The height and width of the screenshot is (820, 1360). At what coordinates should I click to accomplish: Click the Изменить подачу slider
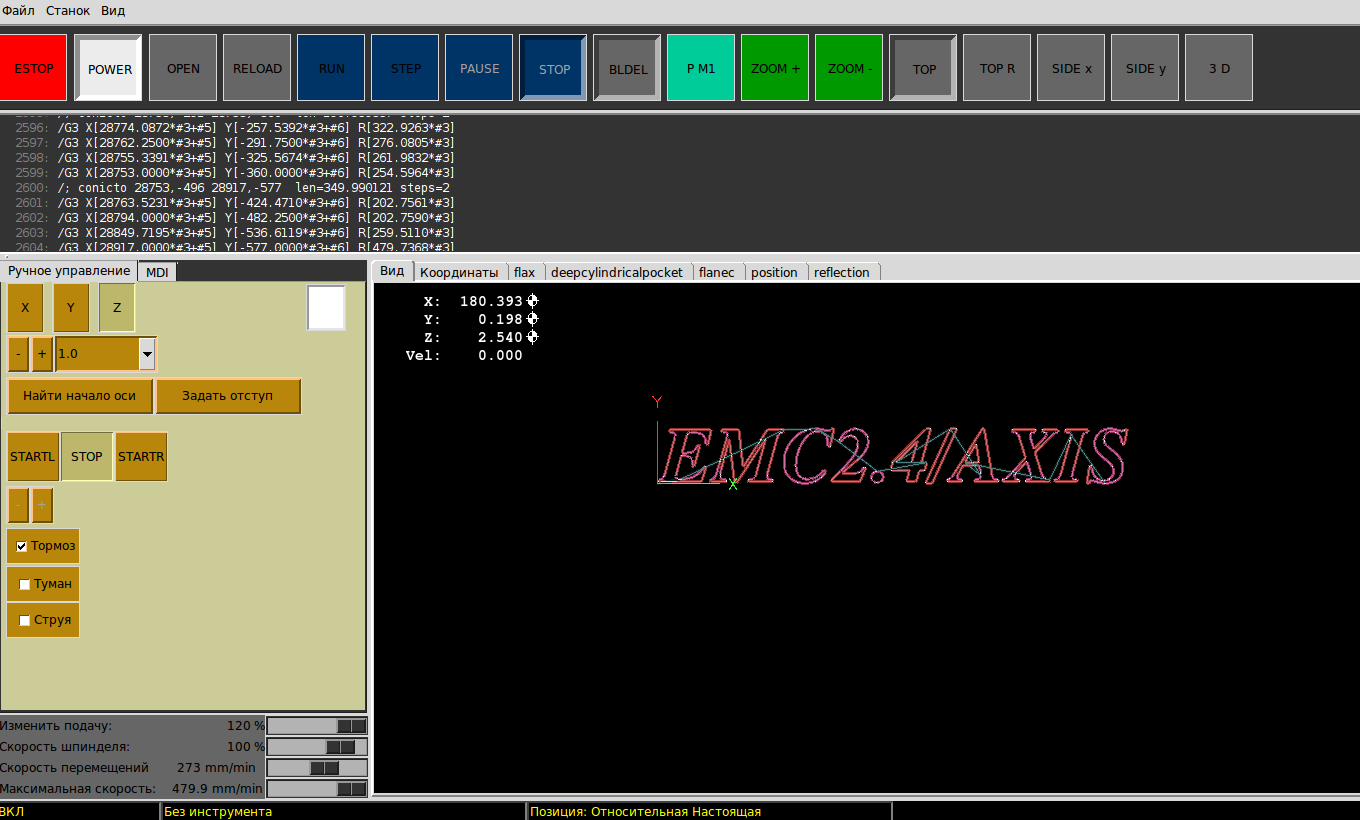click(x=317, y=726)
